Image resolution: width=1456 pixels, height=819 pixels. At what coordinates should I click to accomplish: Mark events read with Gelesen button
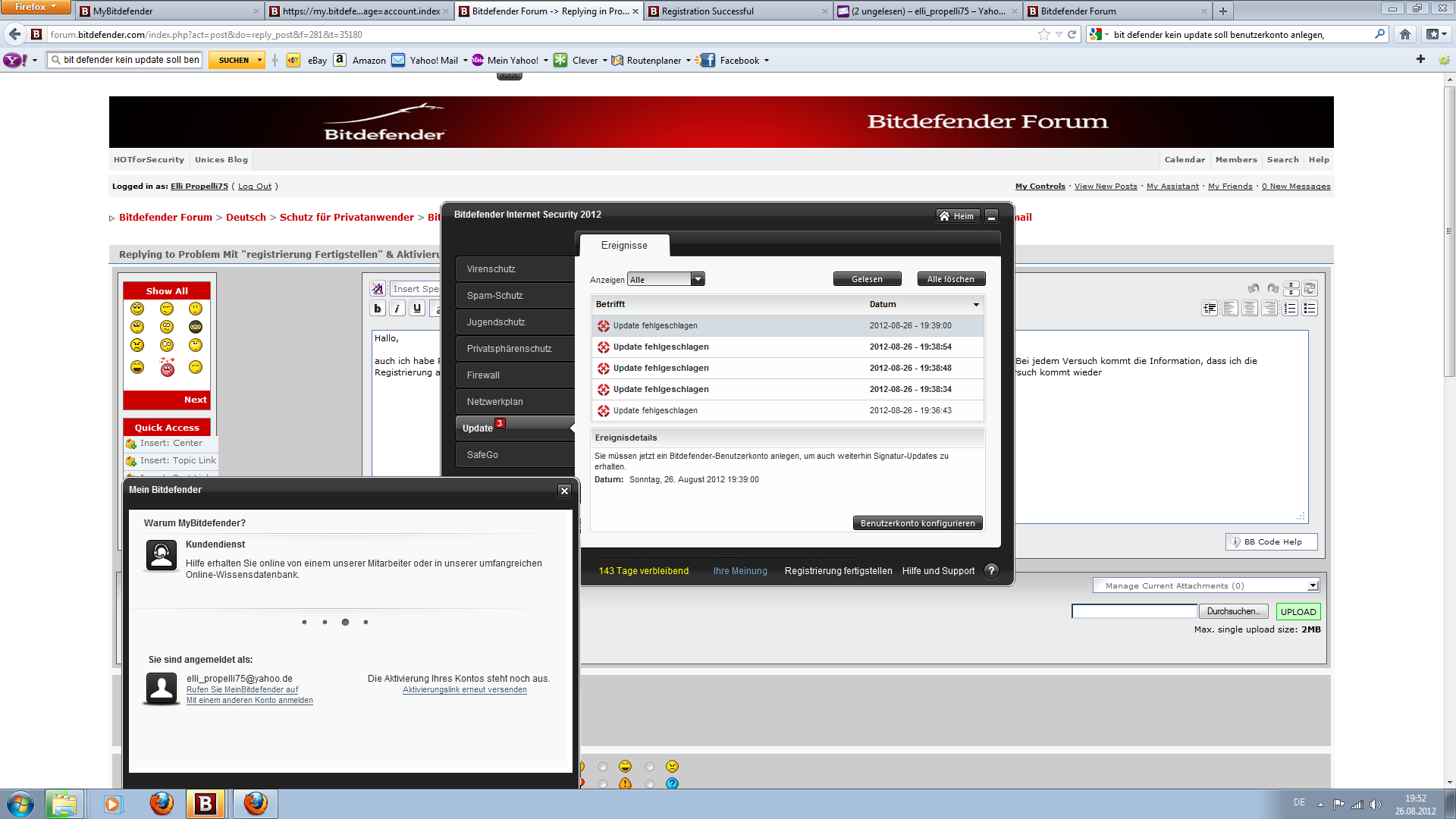pos(867,279)
